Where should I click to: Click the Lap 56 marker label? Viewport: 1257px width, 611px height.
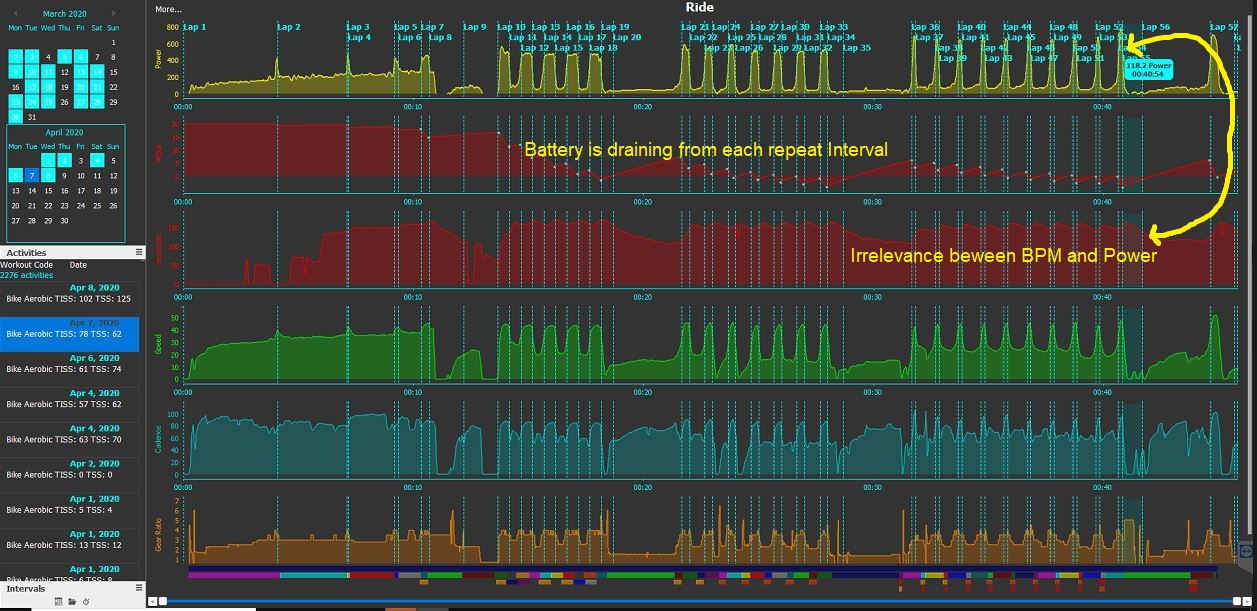click(x=1155, y=27)
